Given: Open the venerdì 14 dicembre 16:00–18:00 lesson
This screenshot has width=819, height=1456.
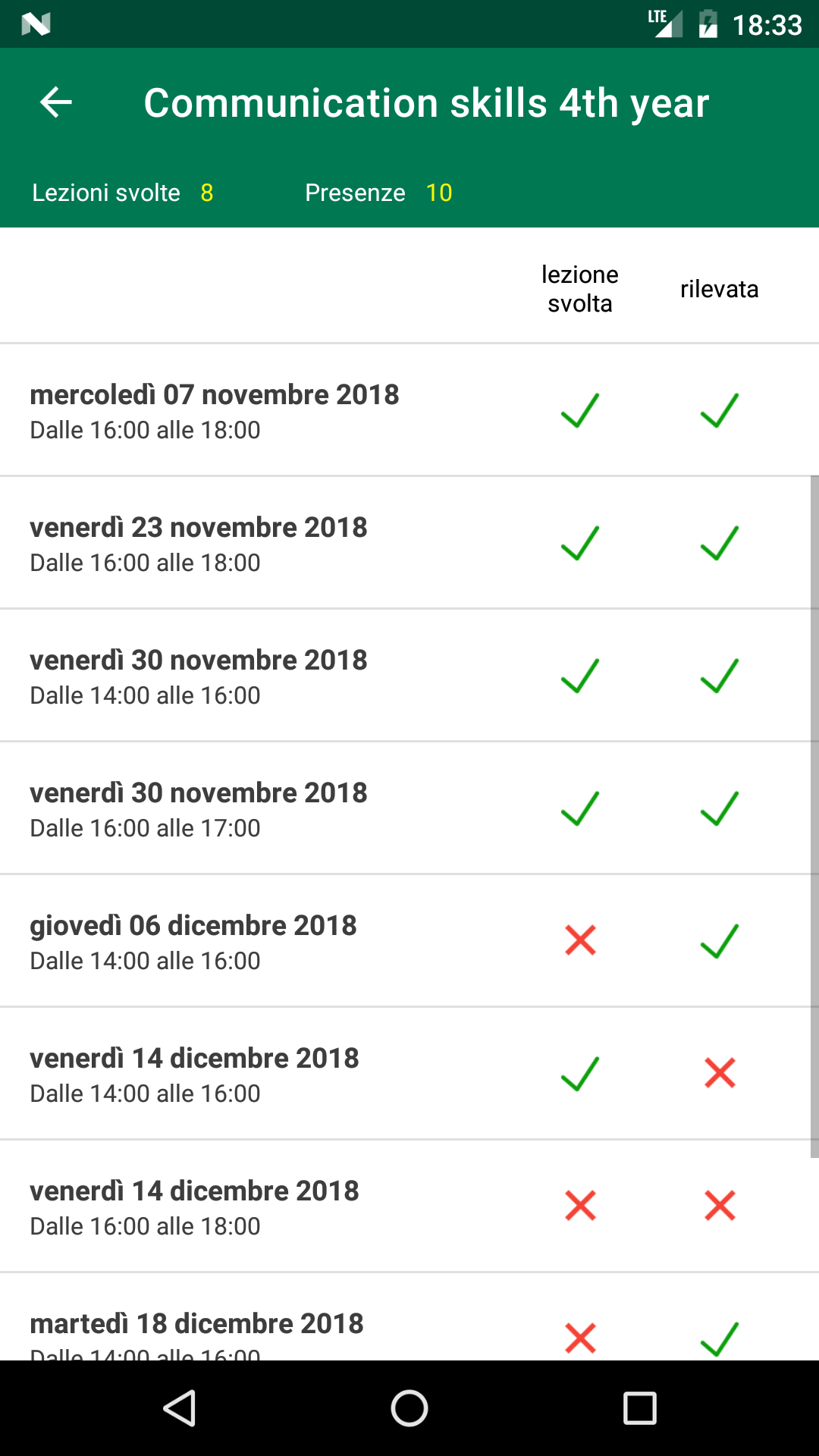Looking at the screenshot, I should pos(194,1207).
